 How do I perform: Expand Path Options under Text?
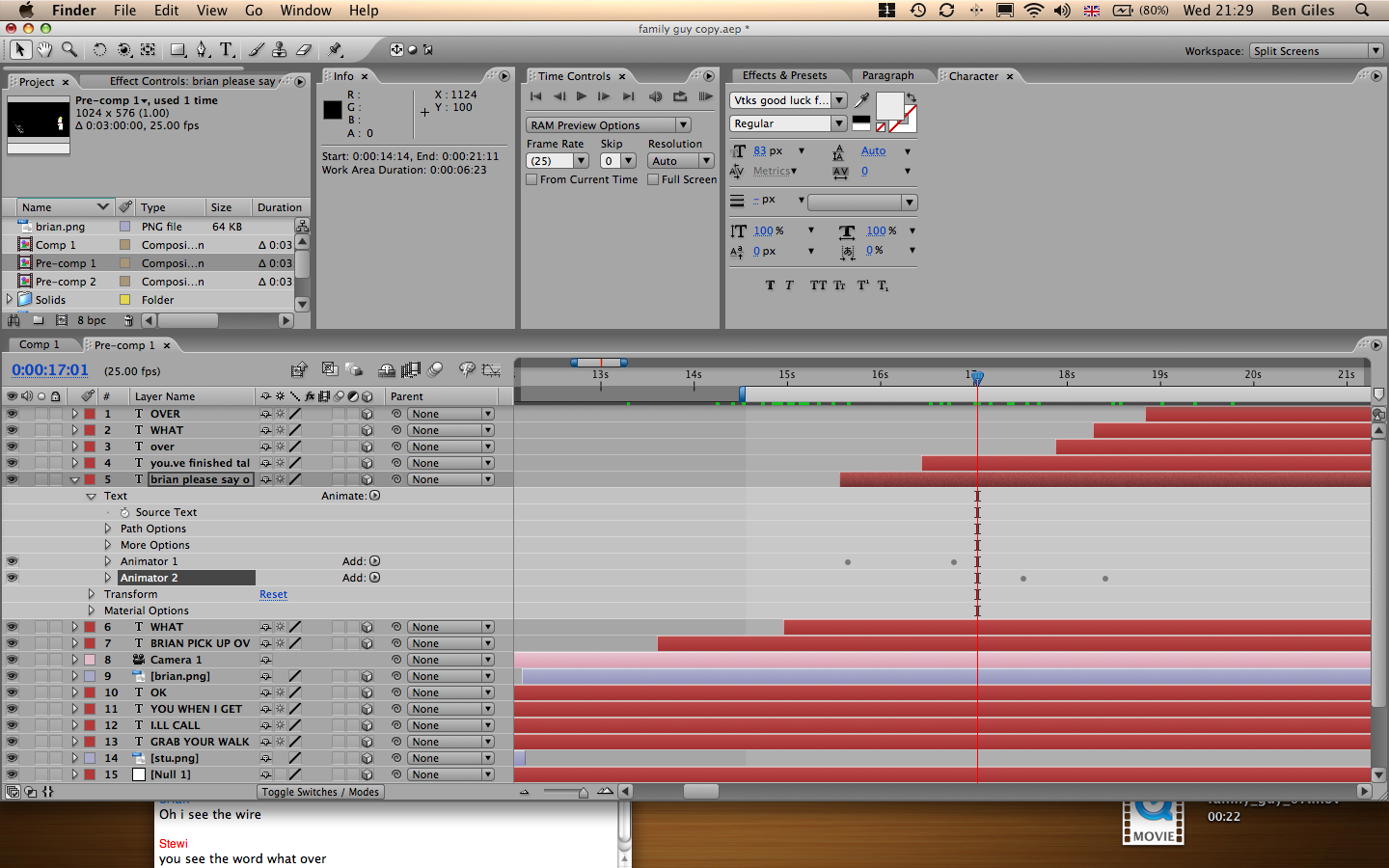(x=108, y=529)
